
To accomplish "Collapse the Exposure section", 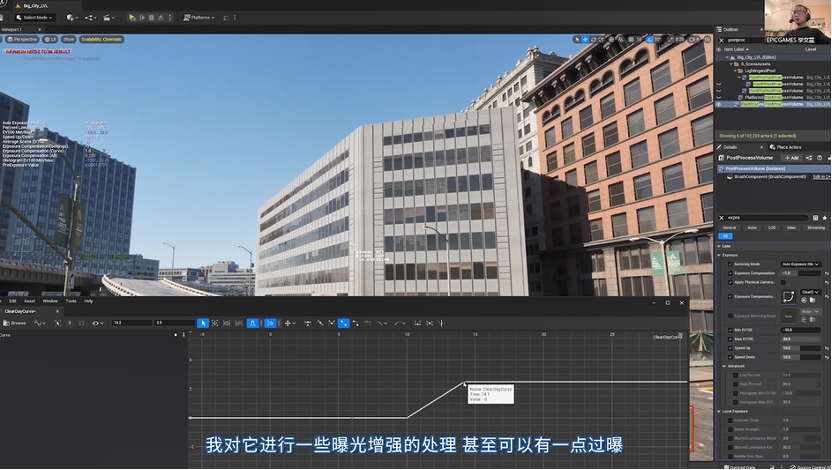I will point(720,255).
